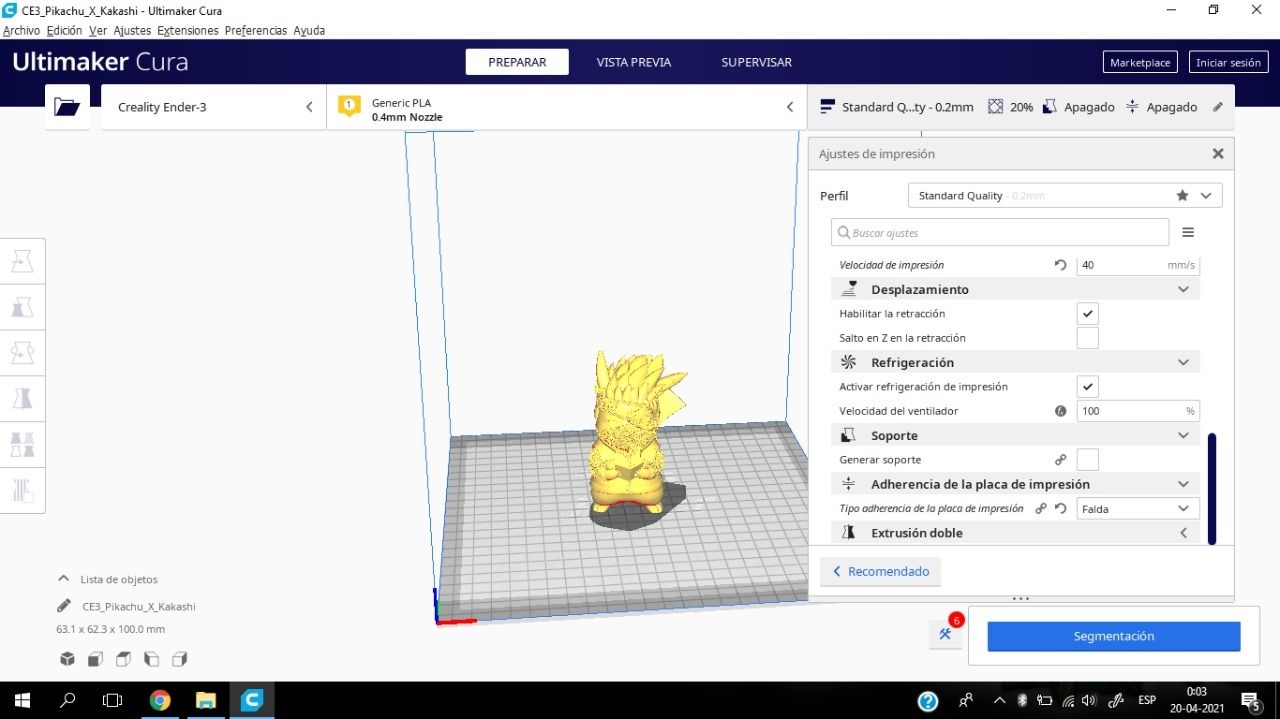This screenshot has width=1280, height=719.
Task: Check the Generar soporte checkbox
Action: pyautogui.click(x=1088, y=460)
